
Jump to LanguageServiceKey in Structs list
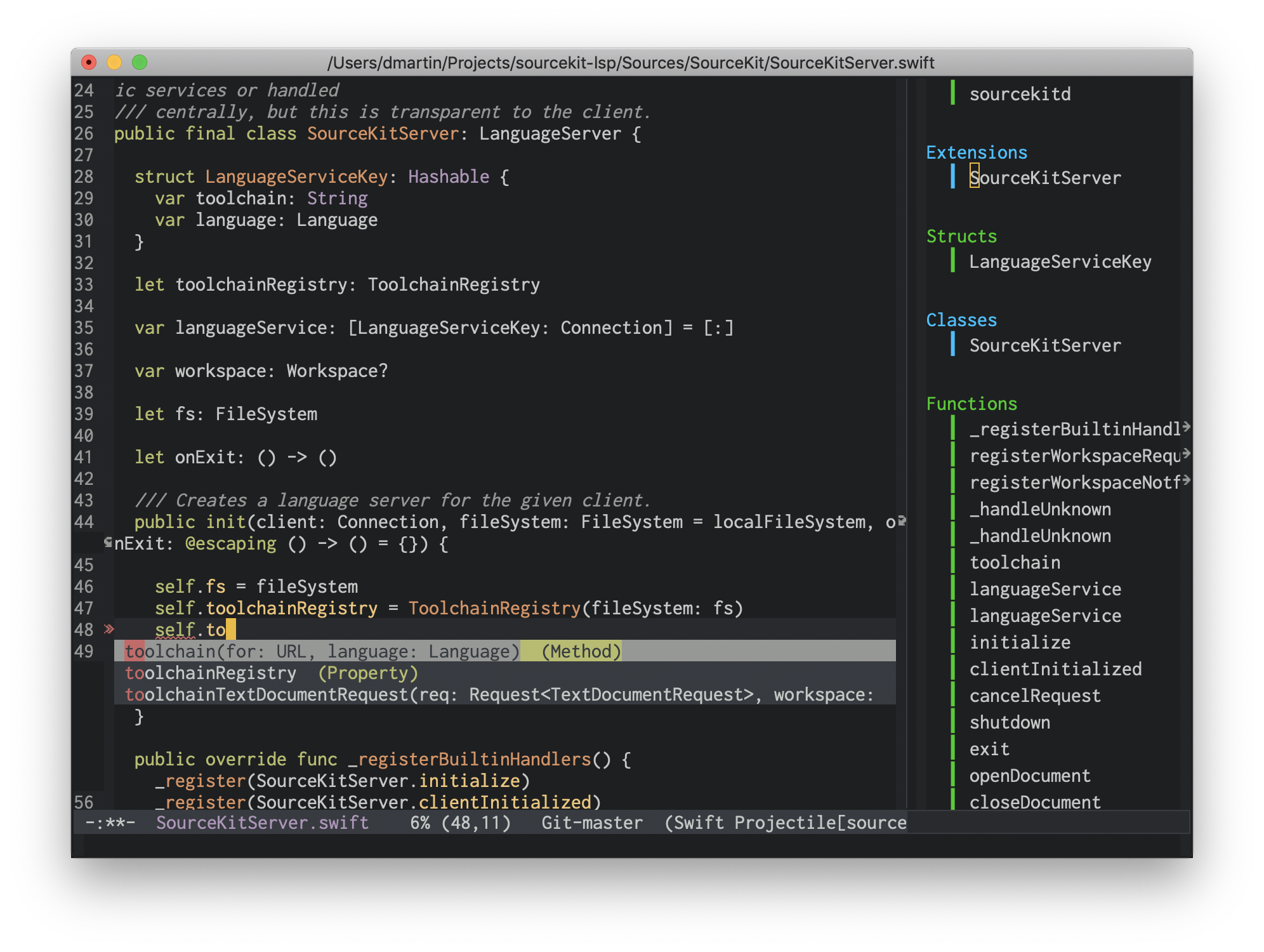point(1060,261)
